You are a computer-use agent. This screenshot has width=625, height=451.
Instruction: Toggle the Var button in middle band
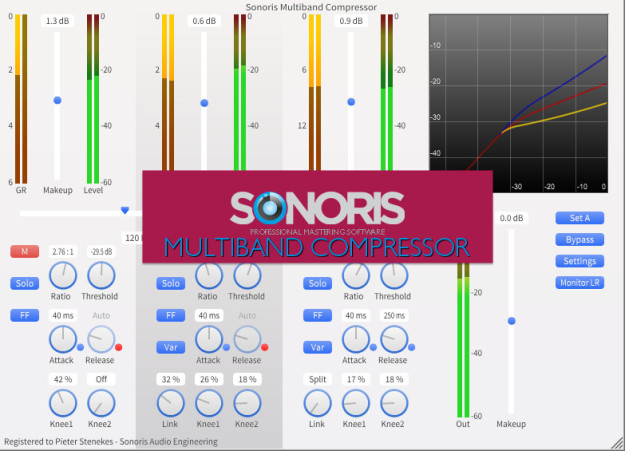[171, 347]
